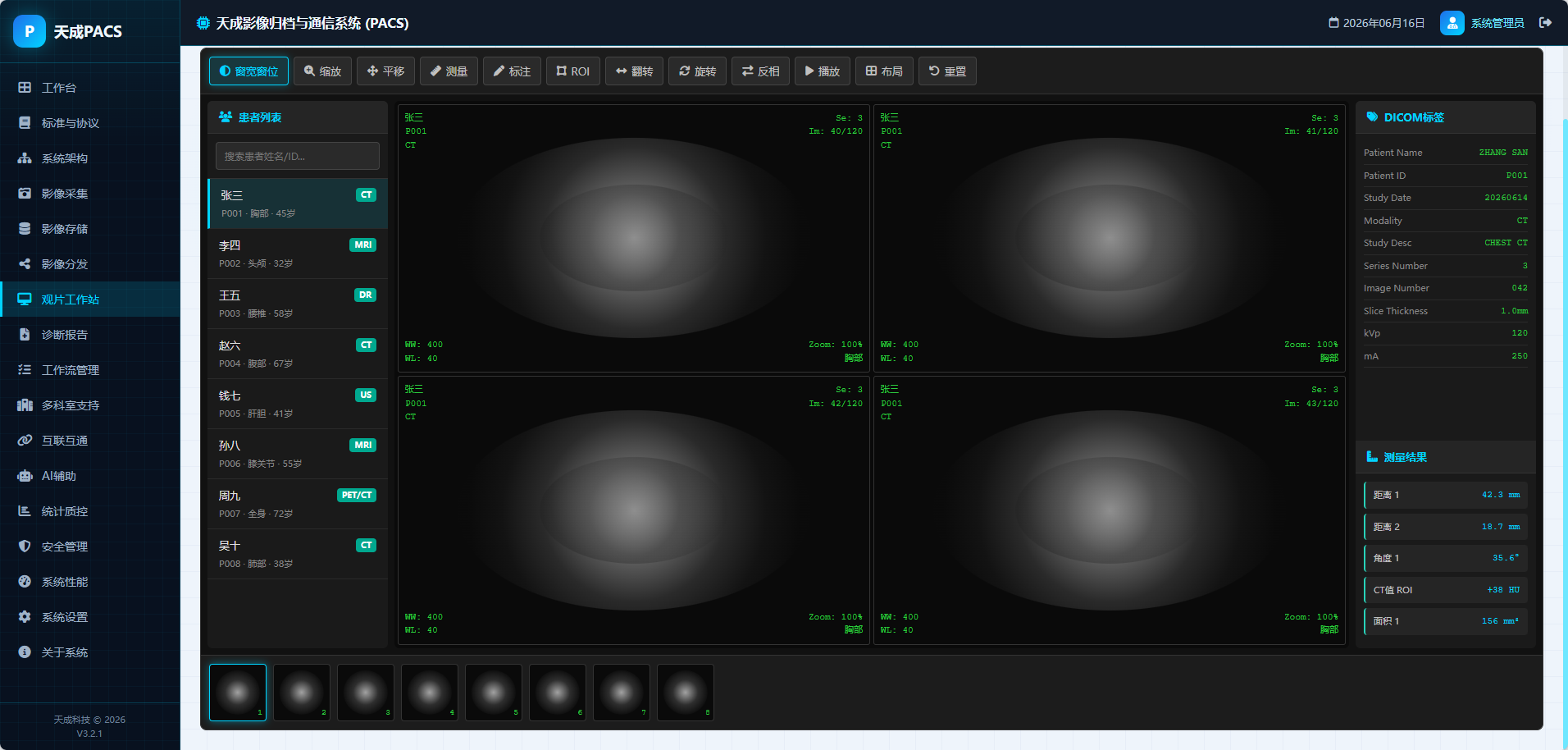Screen dimensions: 1568x750
Task: Open the 系统管理员 user avatar
Action: [x=1452, y=23]
